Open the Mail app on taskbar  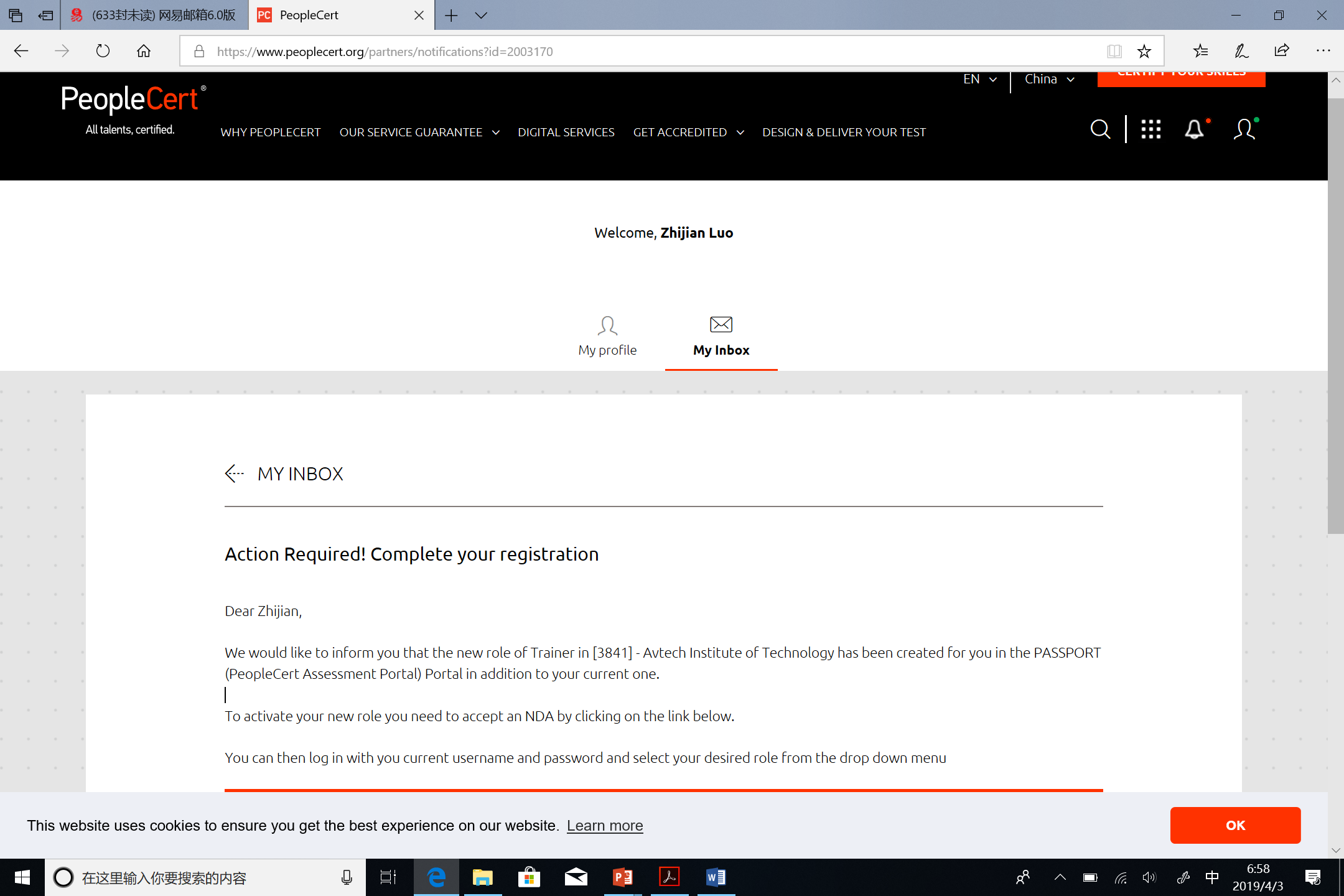click(576, 877)
